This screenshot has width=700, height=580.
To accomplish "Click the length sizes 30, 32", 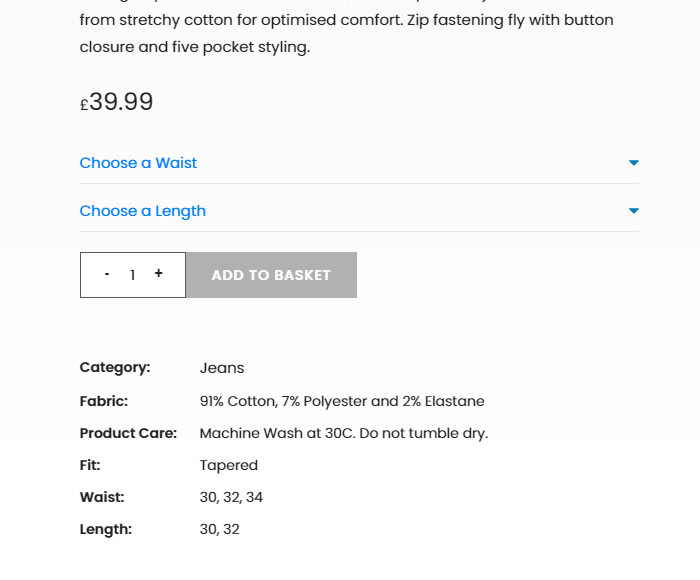I will [220, 529].
